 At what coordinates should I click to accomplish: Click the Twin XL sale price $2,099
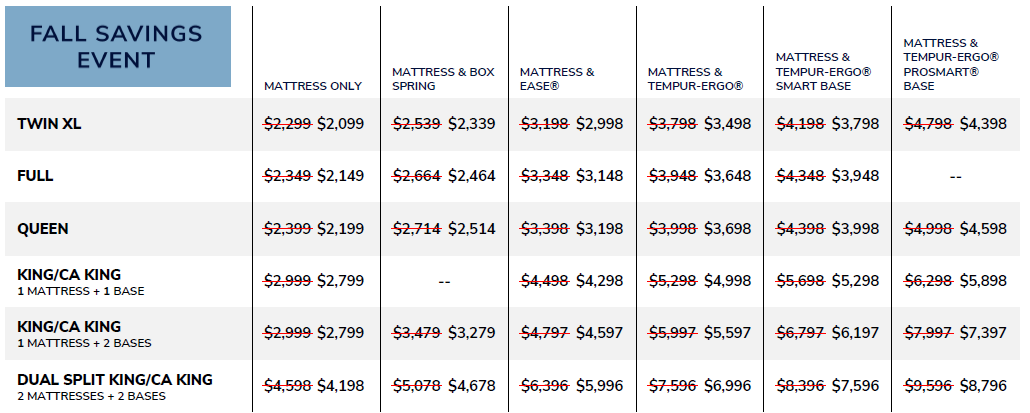pyautogui.click(x=341, y=124)
